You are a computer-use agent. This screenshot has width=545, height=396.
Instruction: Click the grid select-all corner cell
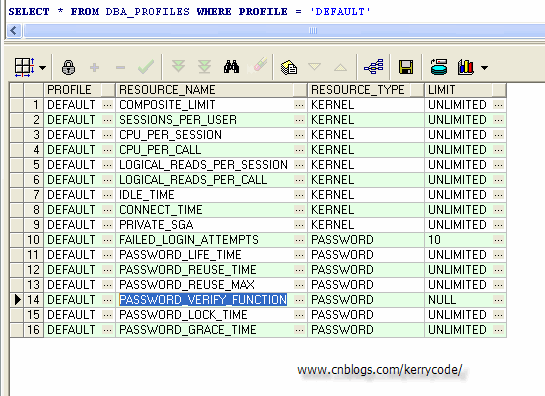coord(16,90)
